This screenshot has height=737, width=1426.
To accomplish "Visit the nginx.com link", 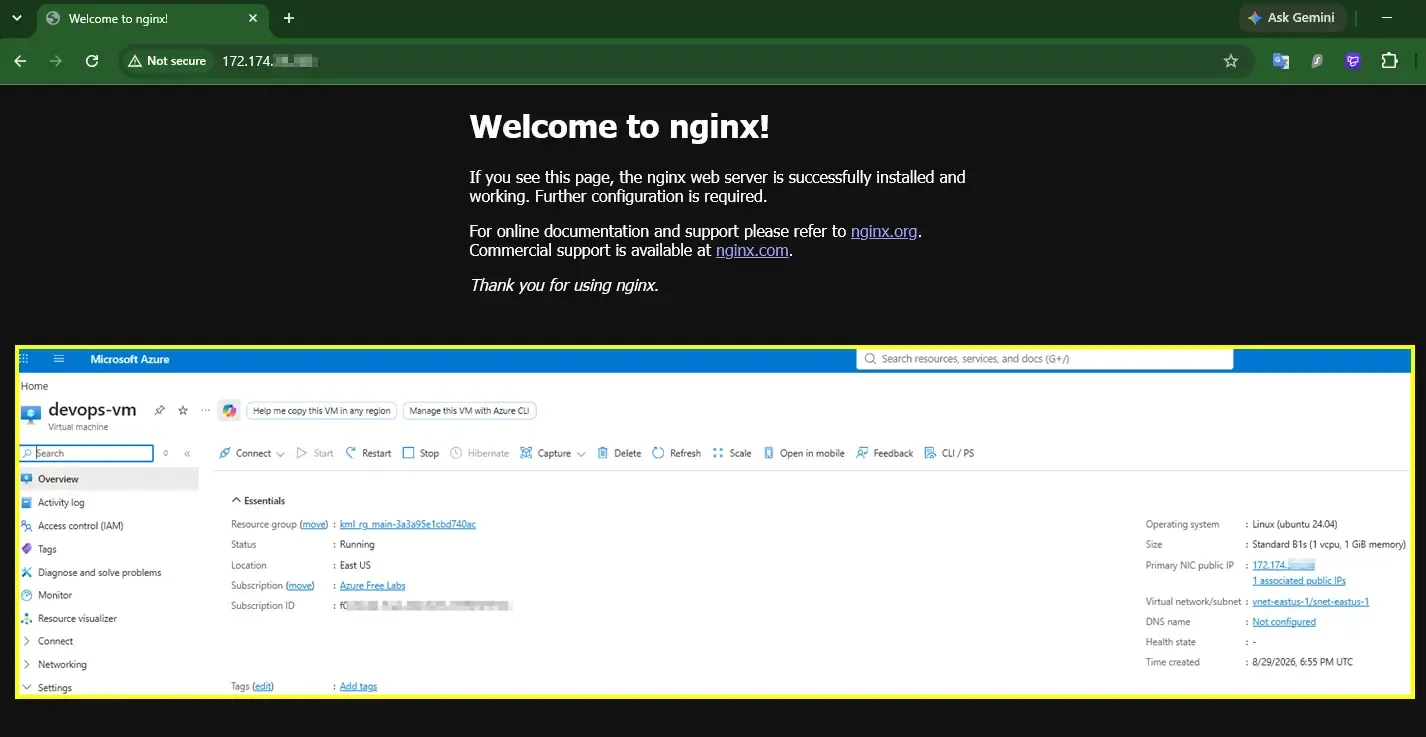I will tap(752, 250).
